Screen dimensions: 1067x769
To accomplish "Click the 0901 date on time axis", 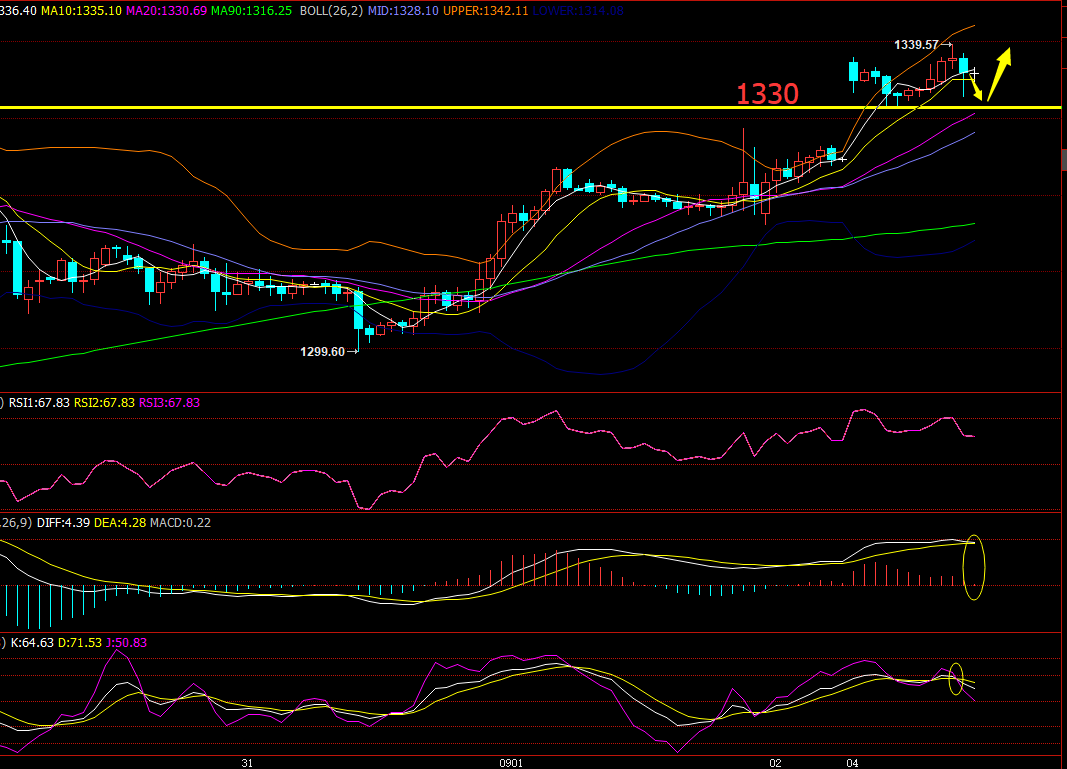I will pyautogui.click(x=511, y=763).
